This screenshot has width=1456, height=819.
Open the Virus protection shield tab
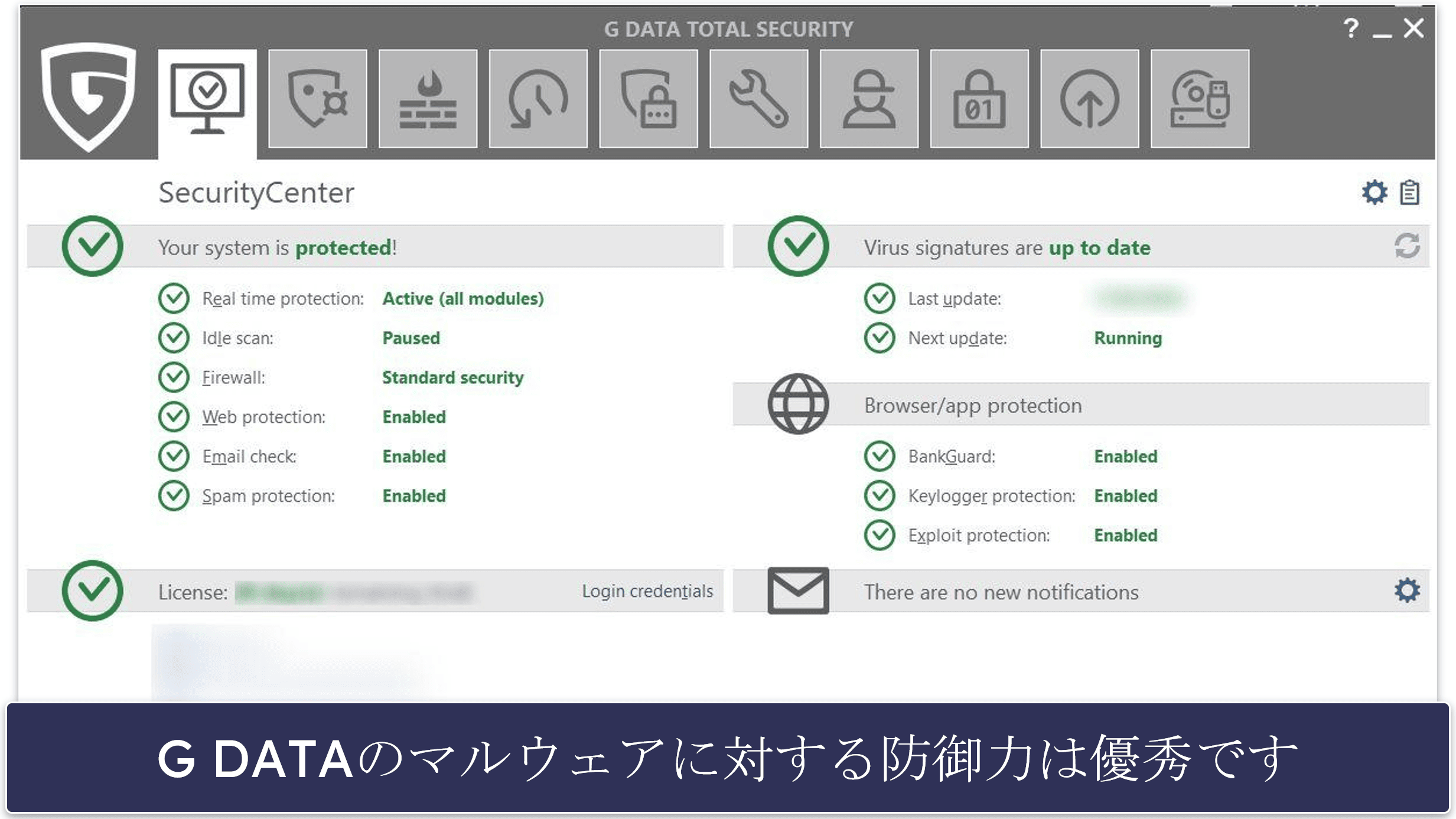(318, 99)
